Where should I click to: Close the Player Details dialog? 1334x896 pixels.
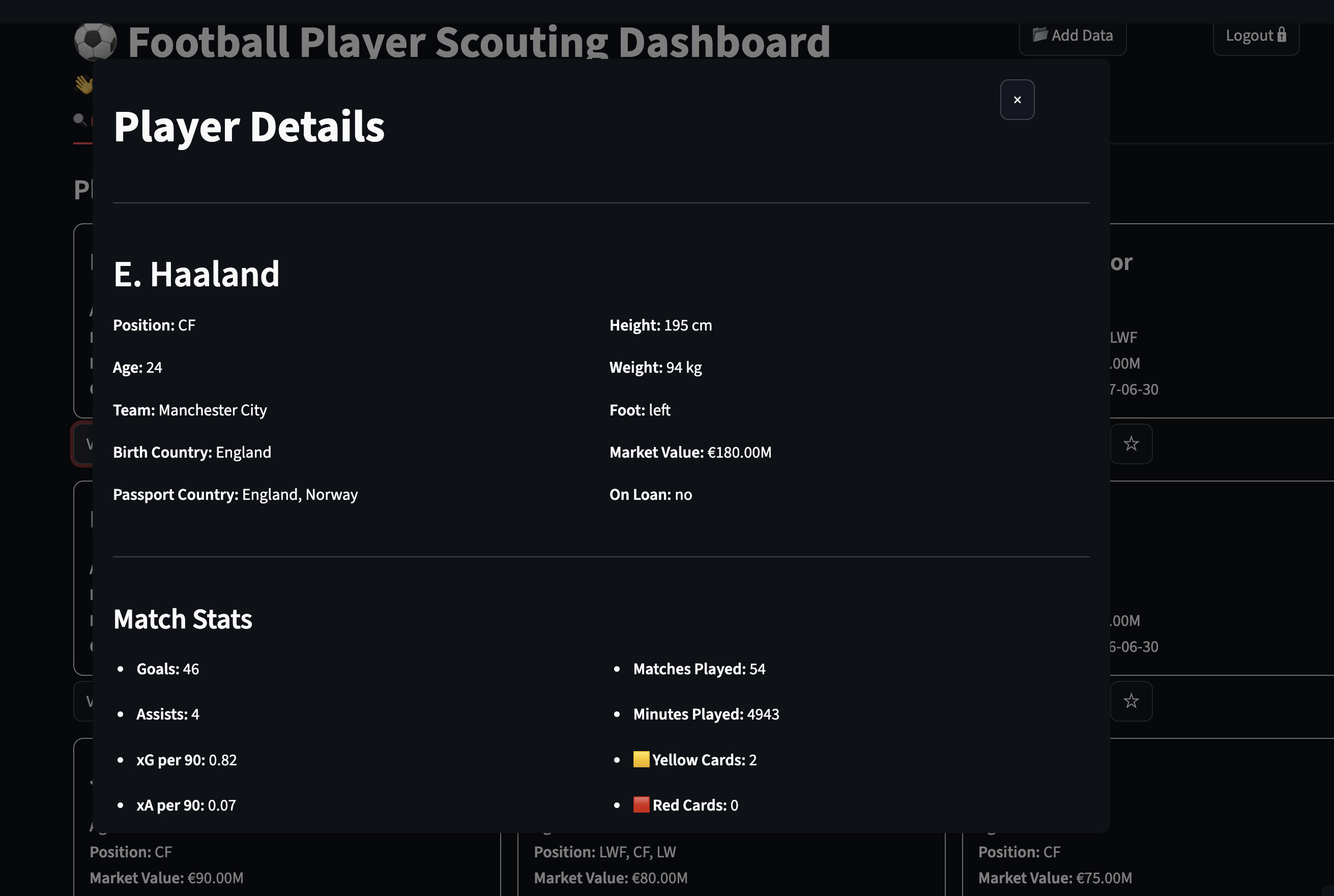(x=1017, y=100)
